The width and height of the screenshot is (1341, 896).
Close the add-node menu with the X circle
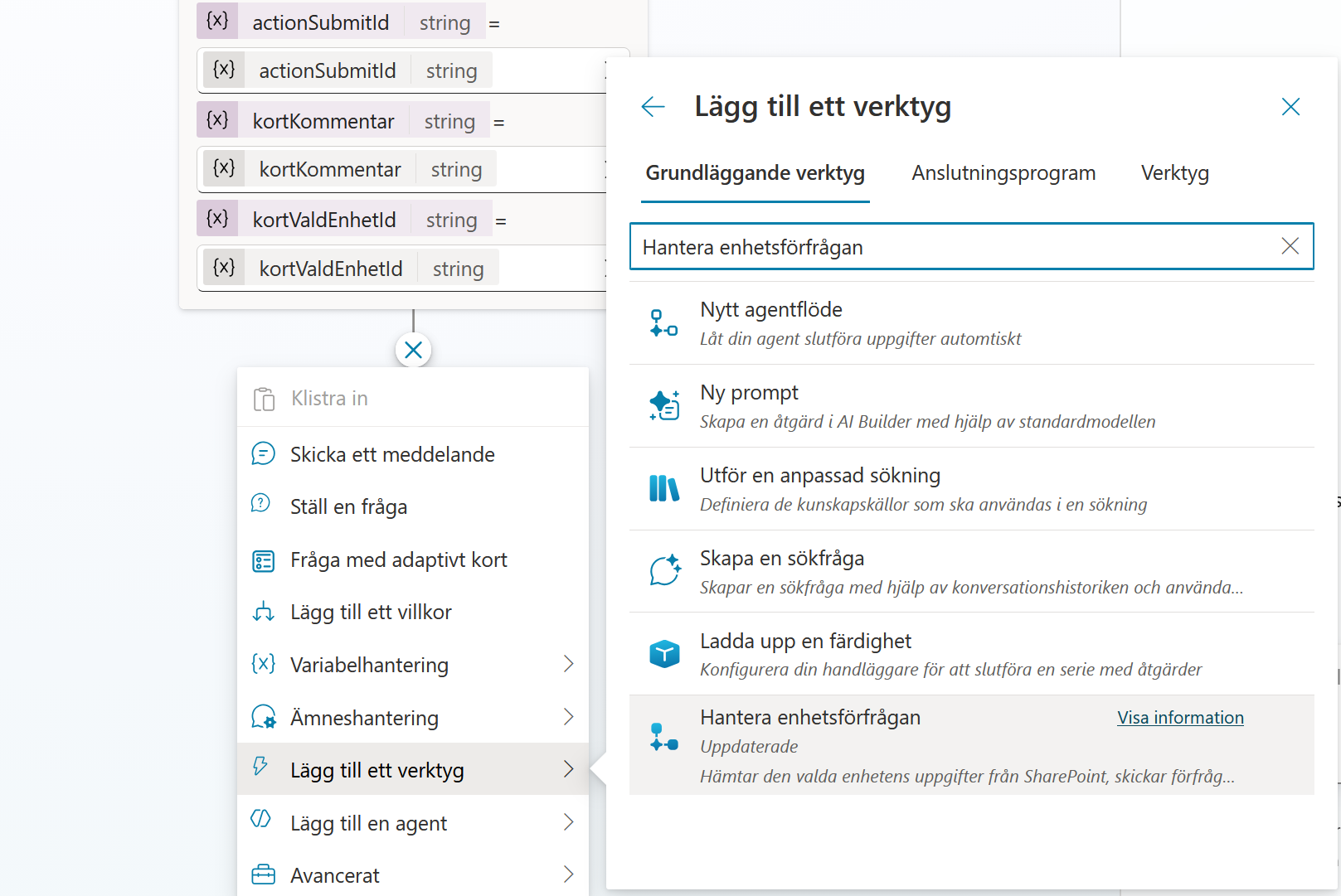click(x=413, y=350)
